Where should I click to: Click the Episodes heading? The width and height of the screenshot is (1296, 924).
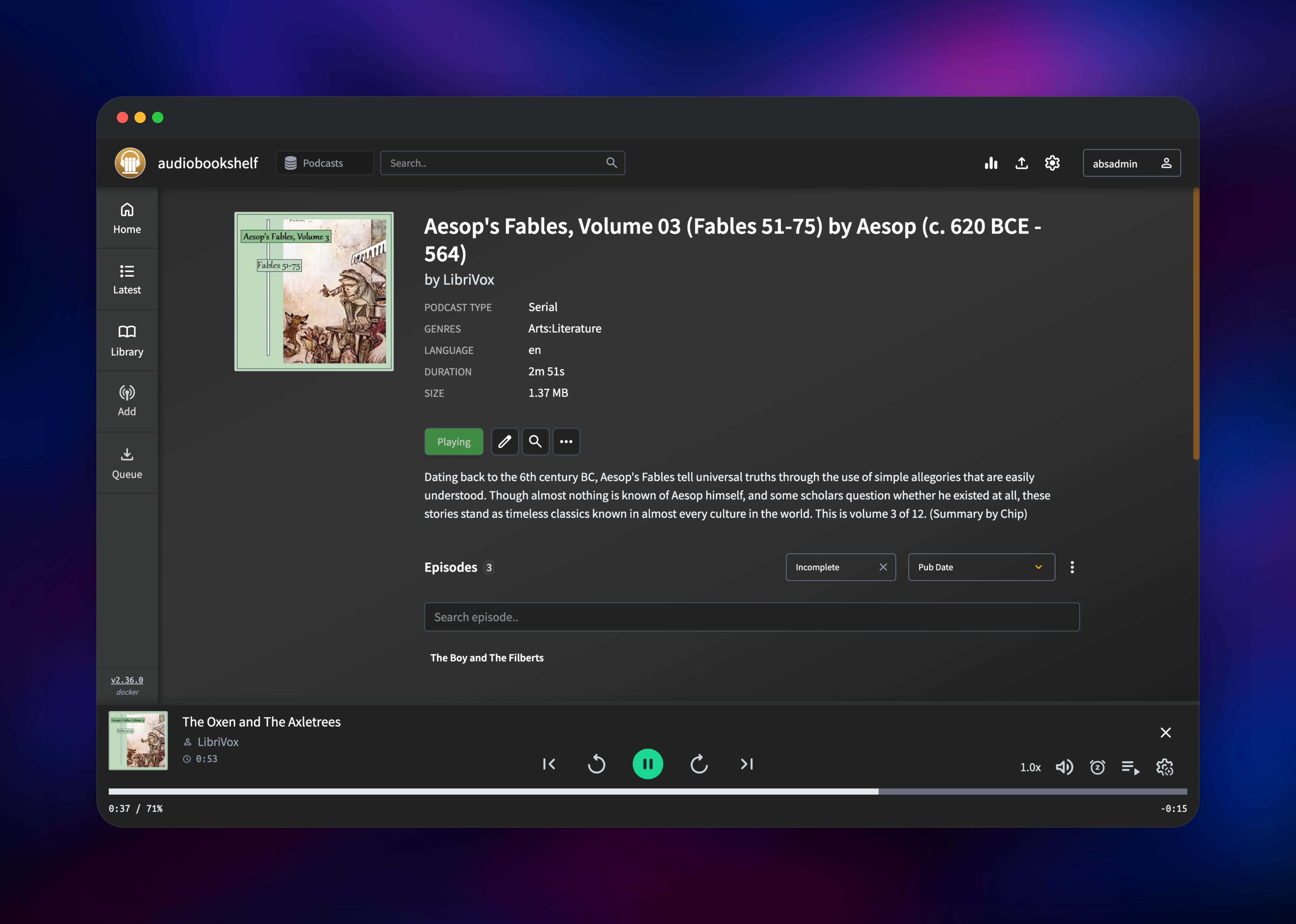click(451, 567)
